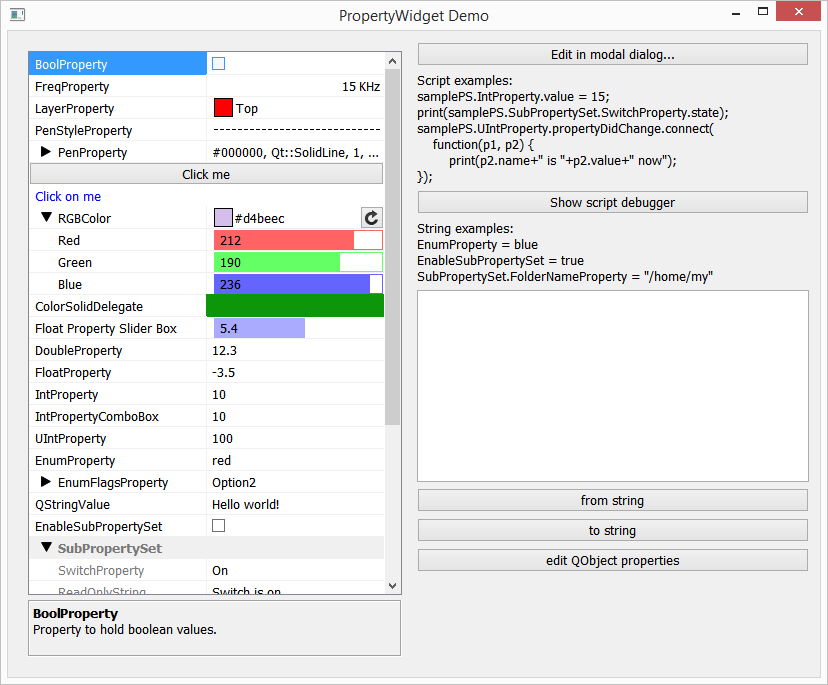Screen dimensions: 828x685
Task: Follow the "Click on me" link
Action: tap(67, 196)
